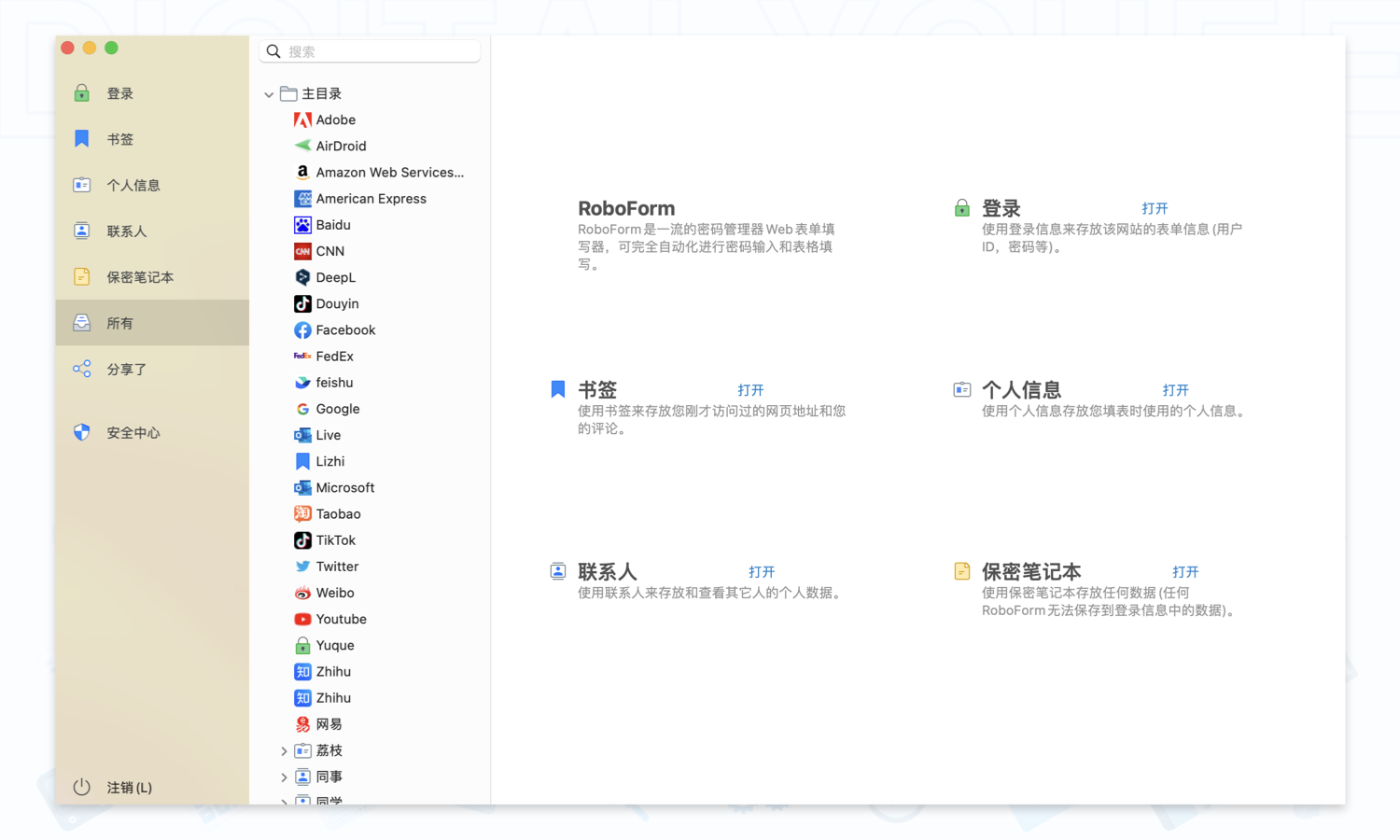This screenshot has height=840, width=1400.
Task: Click the RoboForm heading text
Action: click(626, 208)
